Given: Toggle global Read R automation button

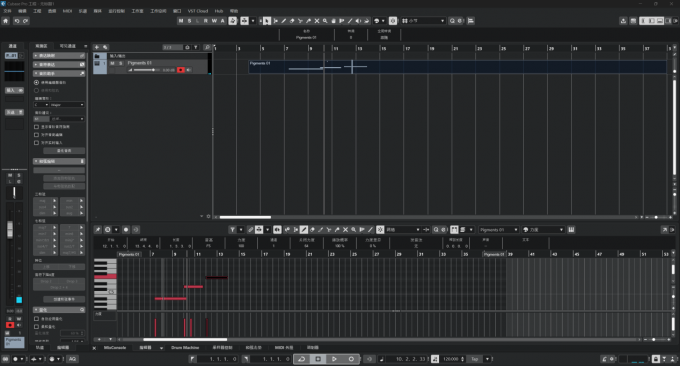Looking at the screenshot, I should point(206,21).
